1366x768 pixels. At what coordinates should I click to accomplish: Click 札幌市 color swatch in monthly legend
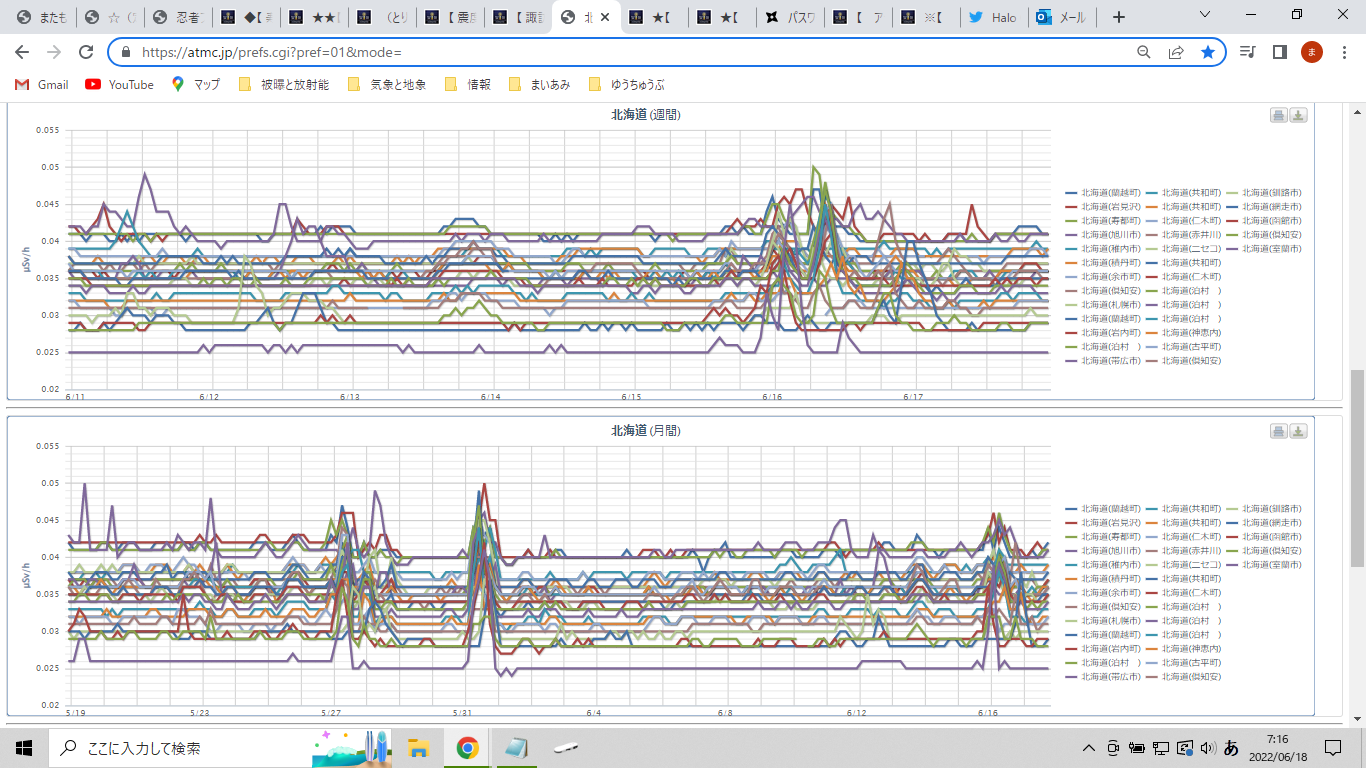pos(1071,621)
